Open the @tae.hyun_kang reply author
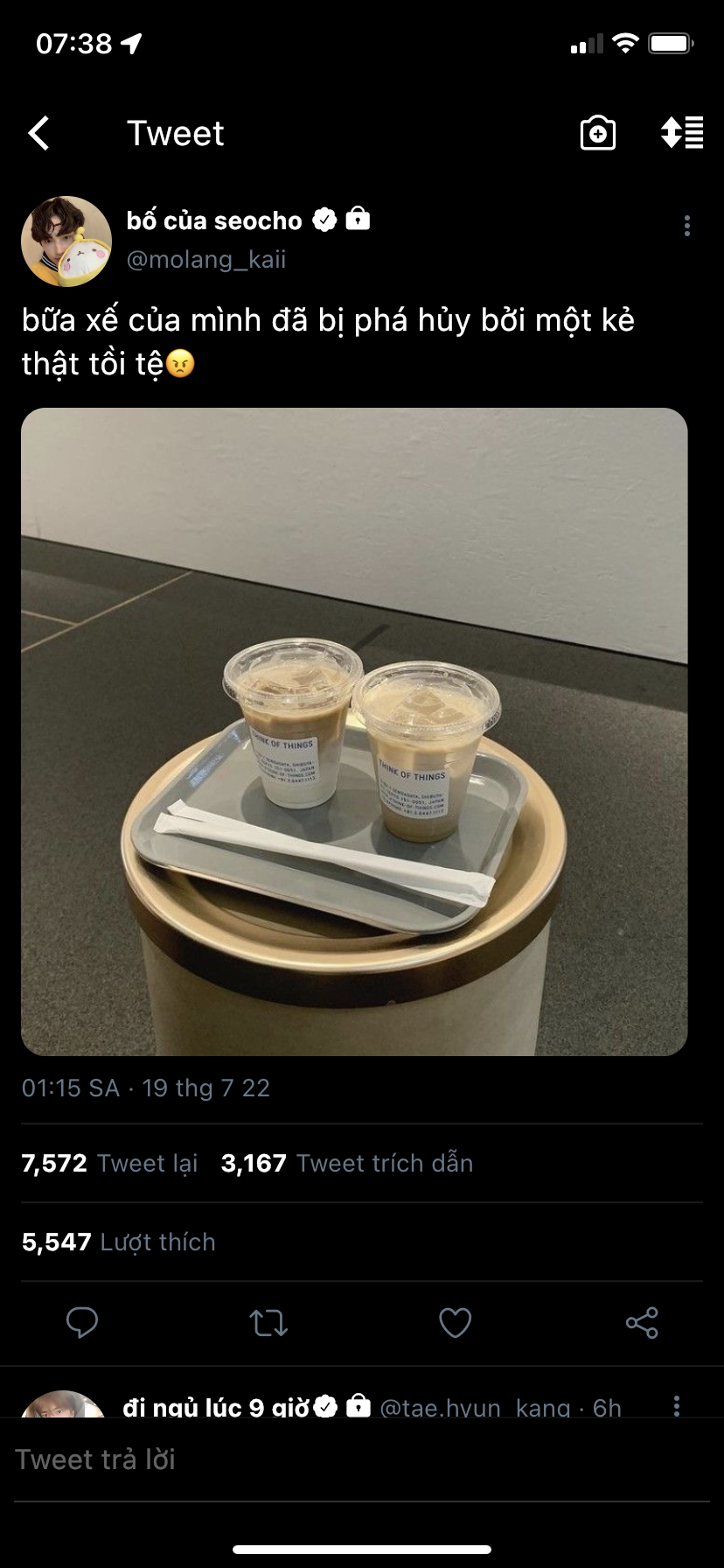Image resolution: width=724 pixels, height=1568 pixels. [x=440, y=1407]
